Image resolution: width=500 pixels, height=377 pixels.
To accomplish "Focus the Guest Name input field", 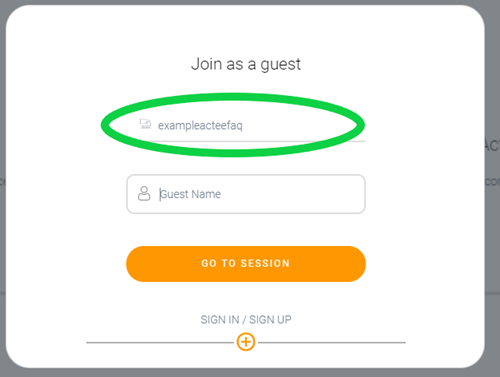I will pyautogui.click(x=246, y=194).
